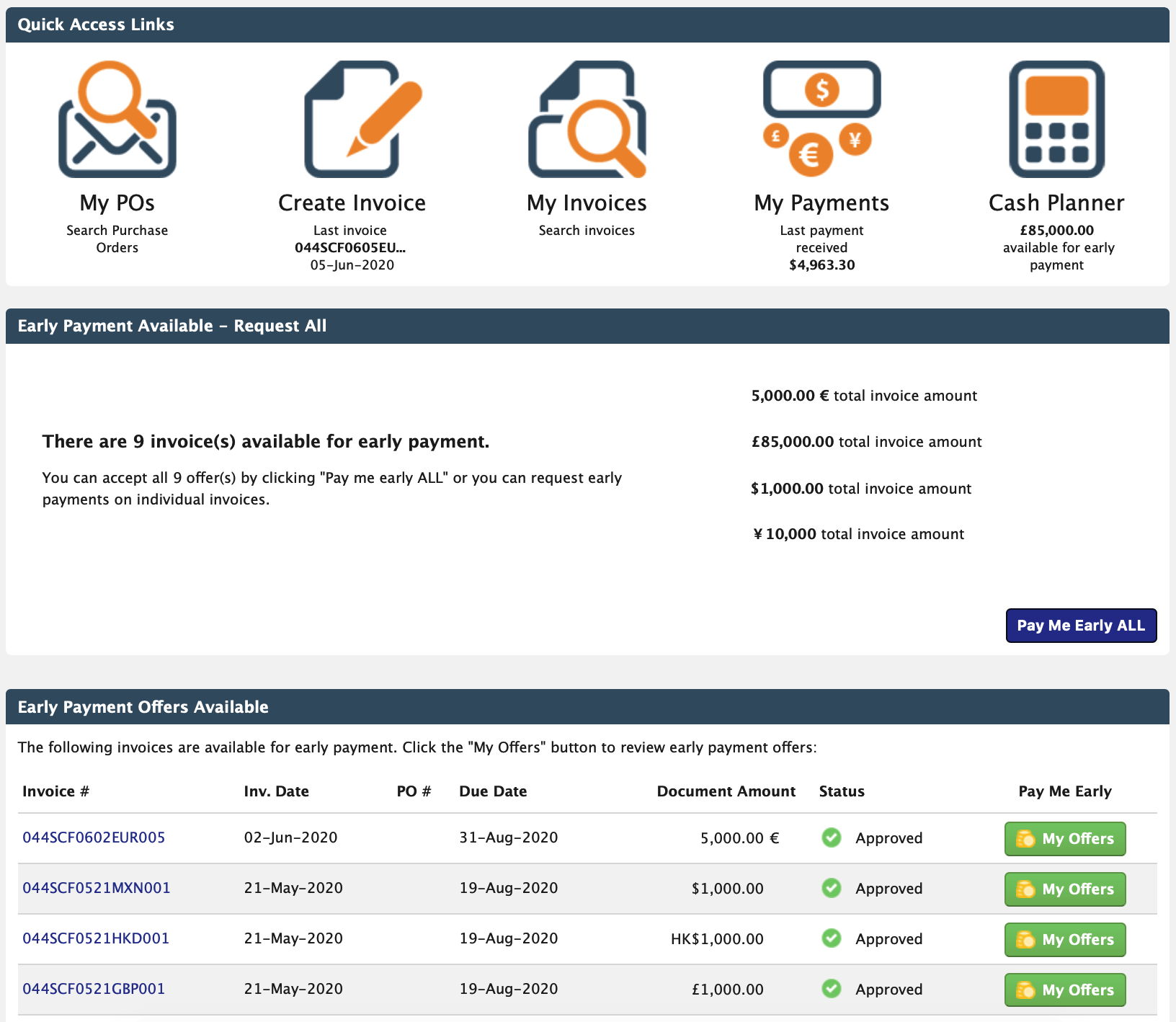Click Approved checkmark icon for 044SCF0521GBP001
Image resolution: width=1176 pixels, height=1022 pixels.
[x=832, y=989]
